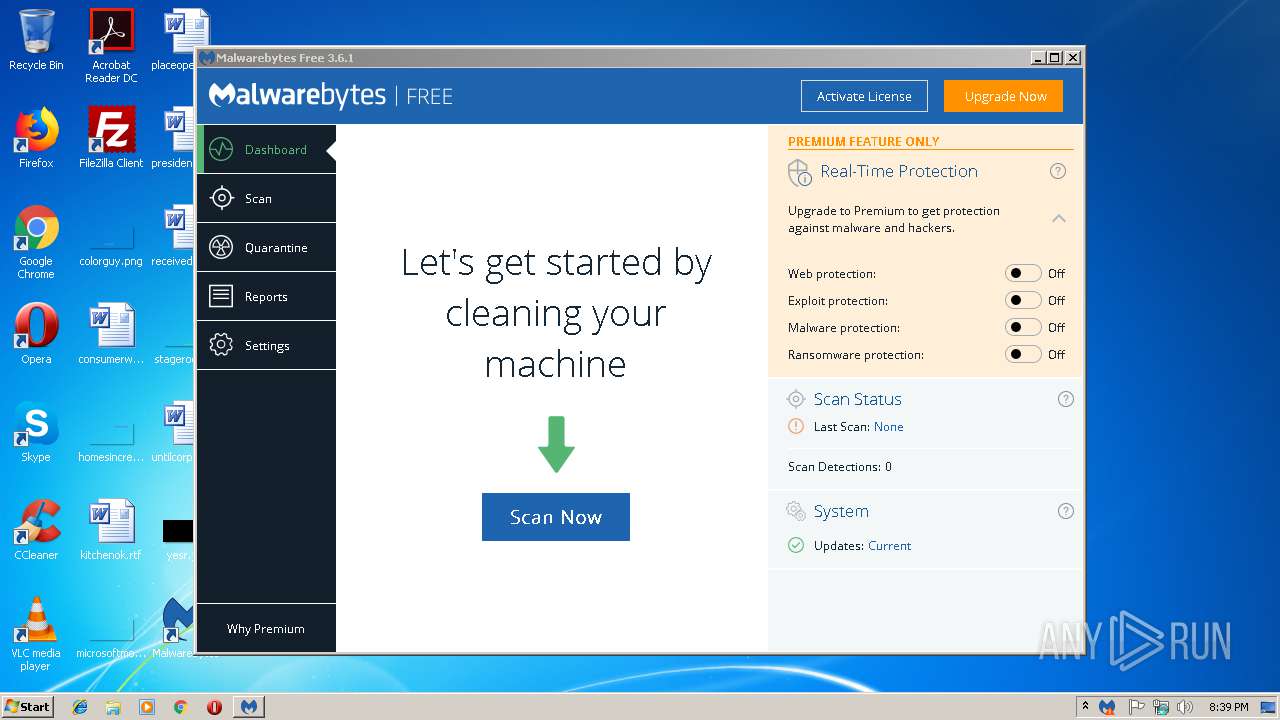Click the Malwarebytes system tray icon
This screenshot has height=720, width=1280.
(1107, 707)
